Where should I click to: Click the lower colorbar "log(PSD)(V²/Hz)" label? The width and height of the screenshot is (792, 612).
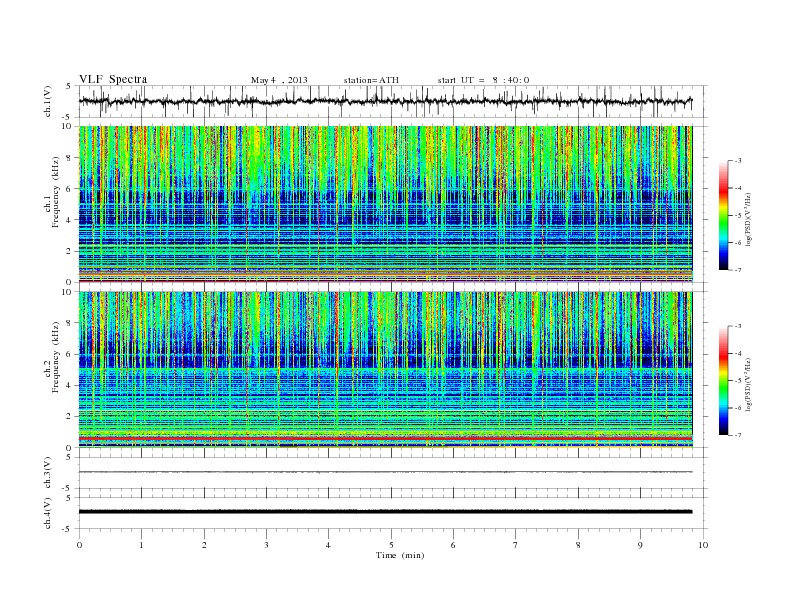coord(748,384)
